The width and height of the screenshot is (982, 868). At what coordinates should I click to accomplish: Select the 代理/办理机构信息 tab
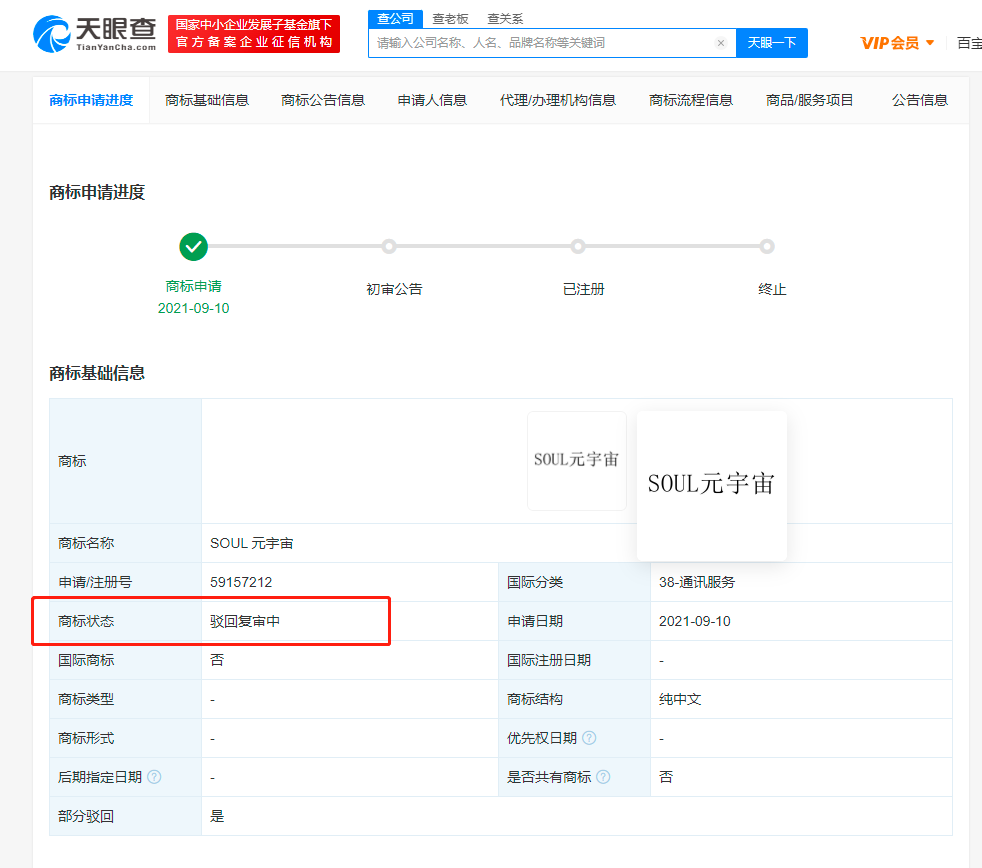[558, 100]
